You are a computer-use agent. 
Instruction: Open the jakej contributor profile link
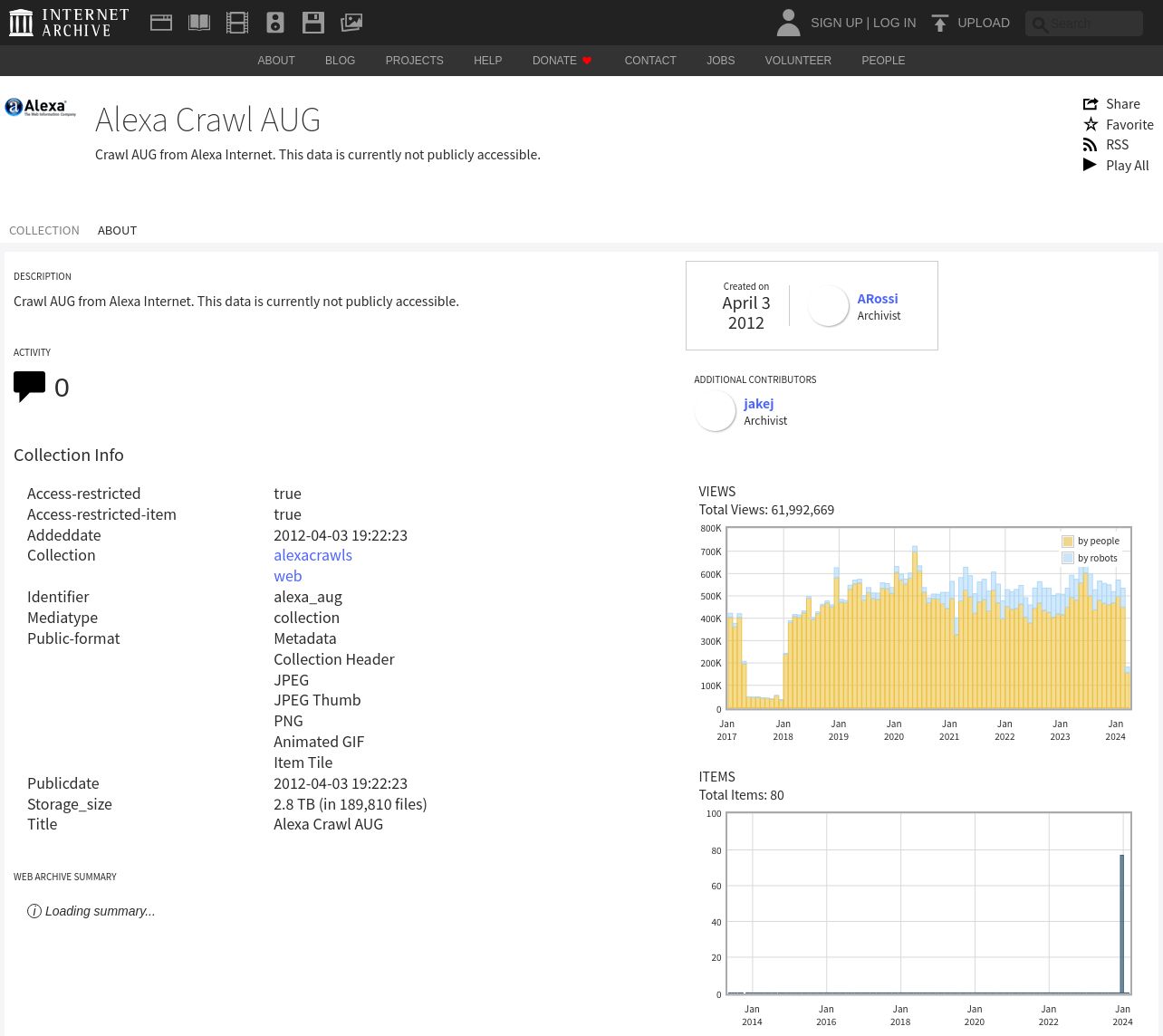pyautogui.click(x=759, y=404)
